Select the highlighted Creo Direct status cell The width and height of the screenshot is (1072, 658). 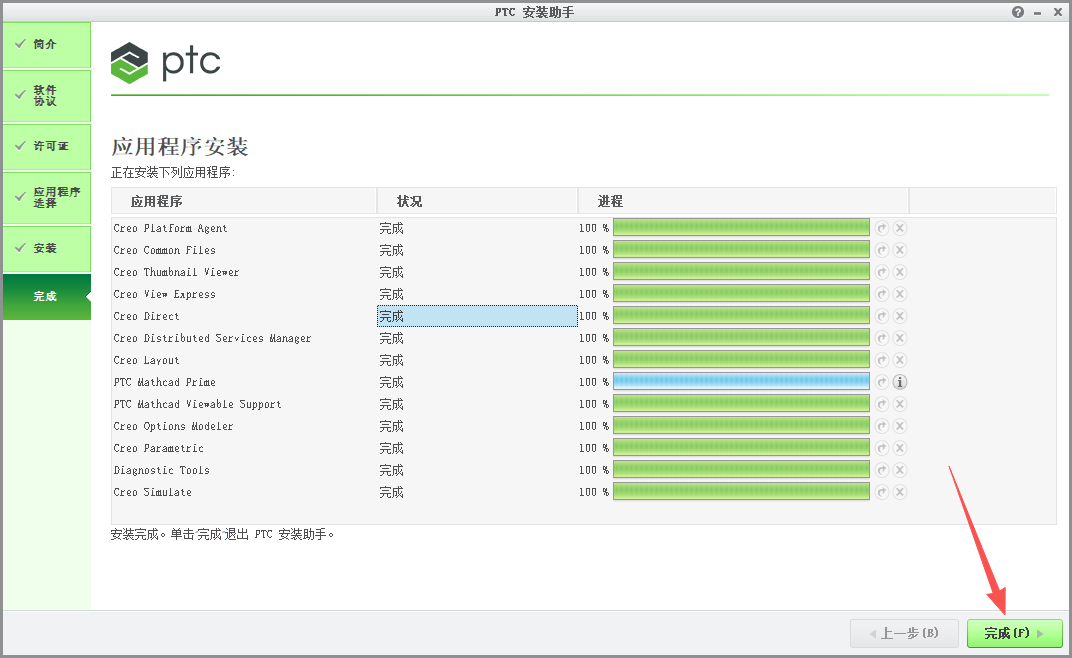coord(477,315)
